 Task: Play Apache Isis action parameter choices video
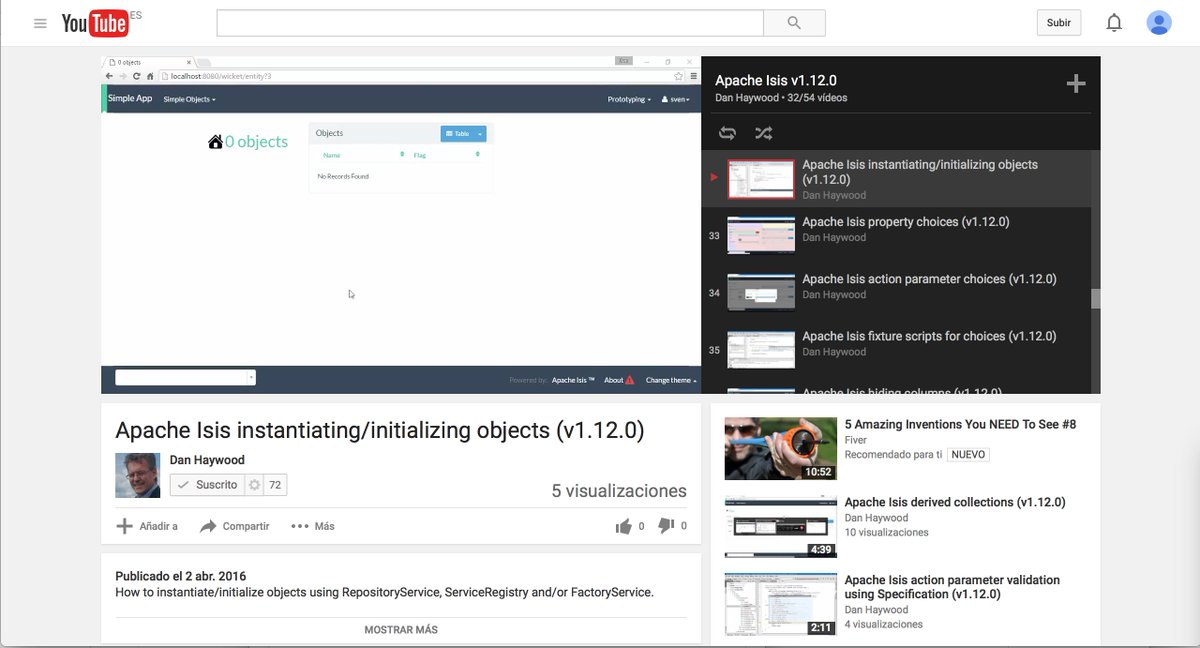point(929,279)
